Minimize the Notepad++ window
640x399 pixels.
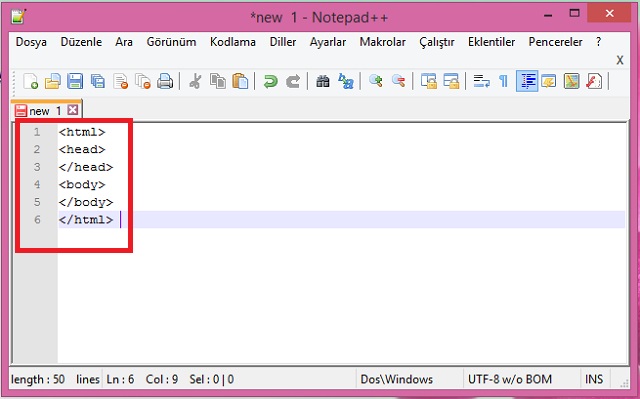548,15
